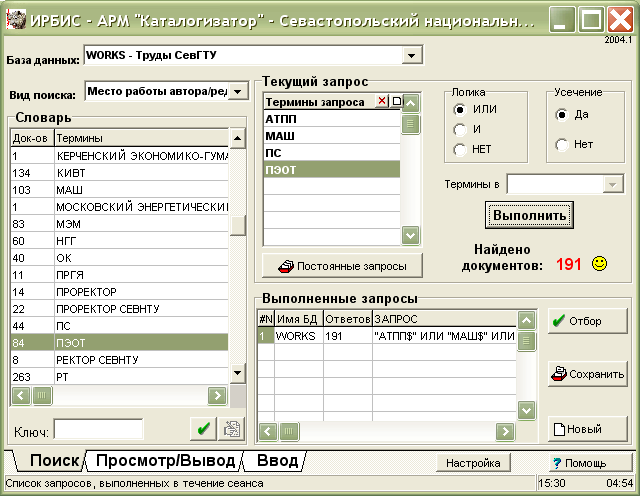Select dictionary term ПРГЯ

[120, 275]
